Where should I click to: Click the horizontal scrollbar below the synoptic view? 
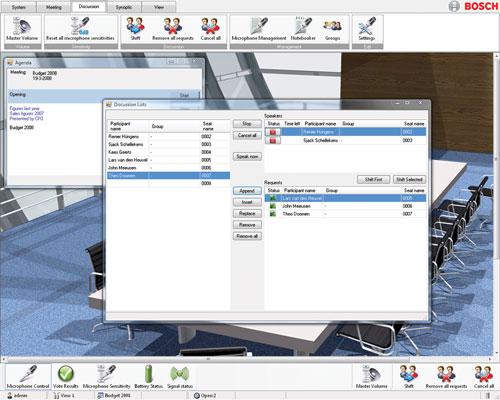click(247, 359)
